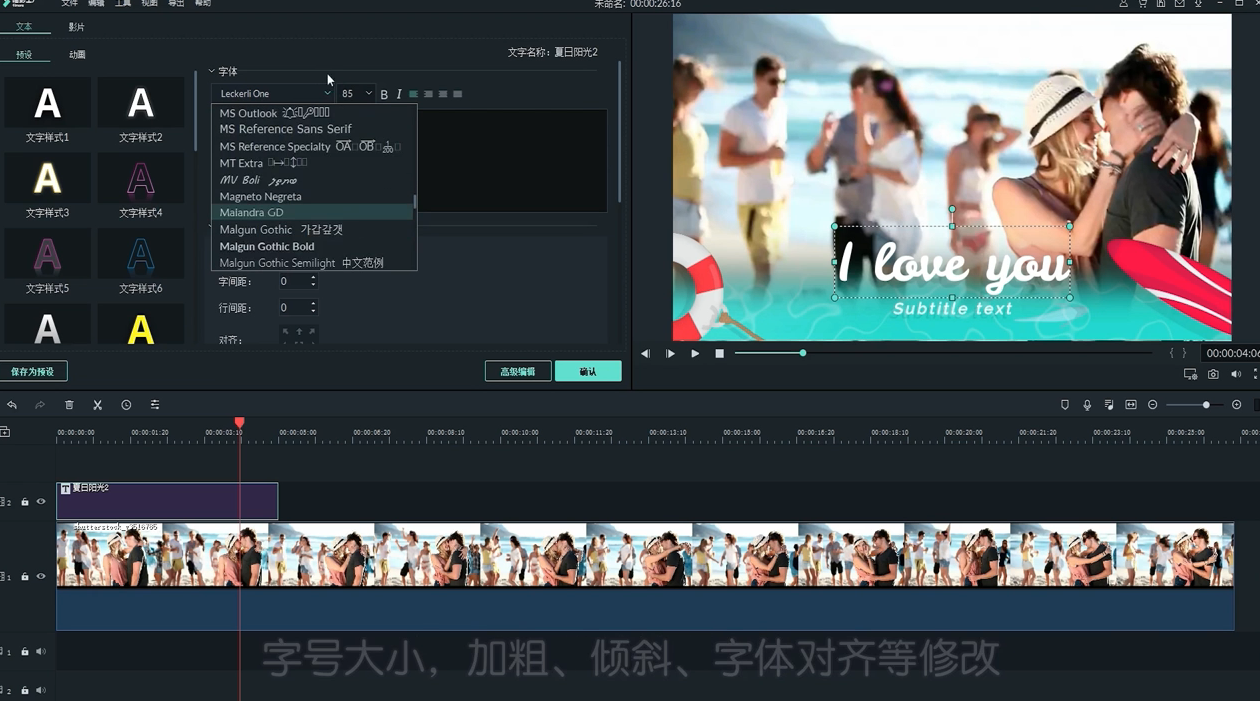Open the 工具 menu

[123, 4]
